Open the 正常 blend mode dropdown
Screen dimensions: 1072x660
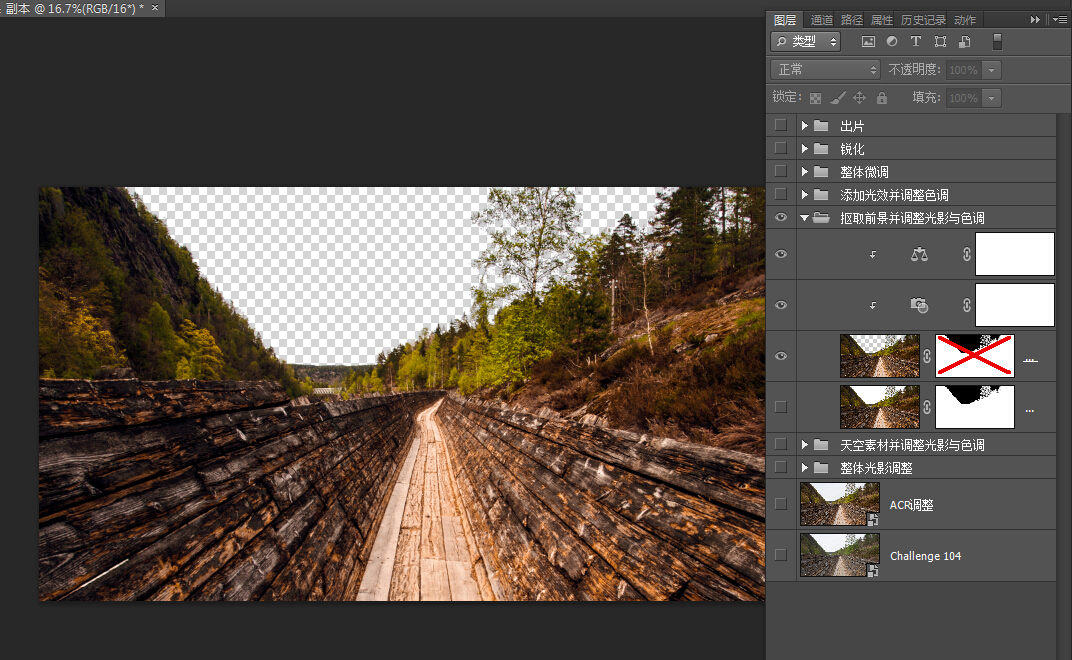point(825,70)
